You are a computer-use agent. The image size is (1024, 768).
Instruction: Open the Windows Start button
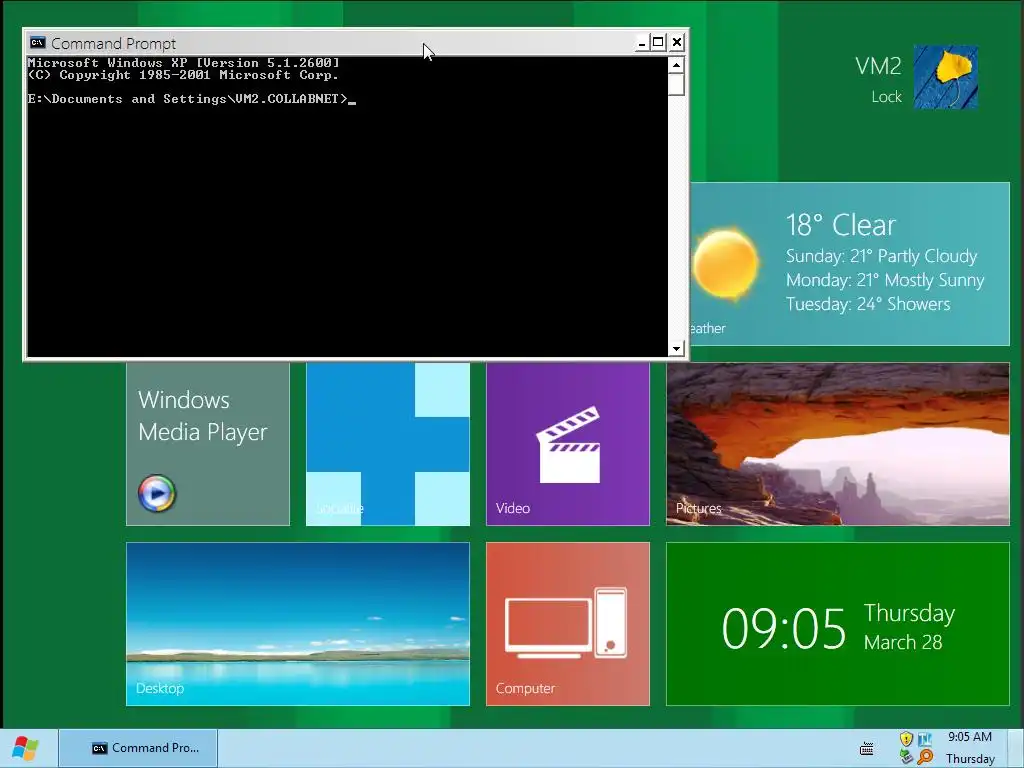click(x=25, y=748)
